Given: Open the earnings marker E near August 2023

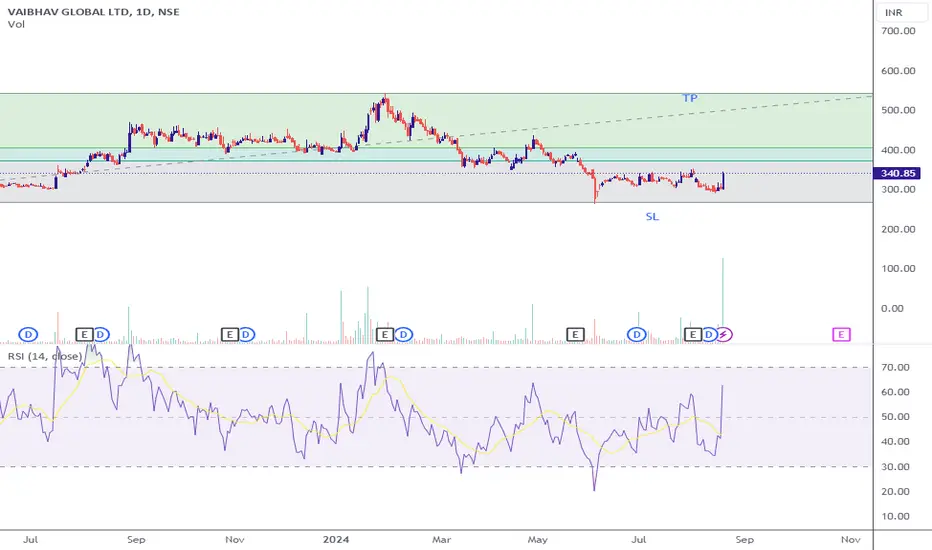Looking at the screenshot, I should click(84, 335).
